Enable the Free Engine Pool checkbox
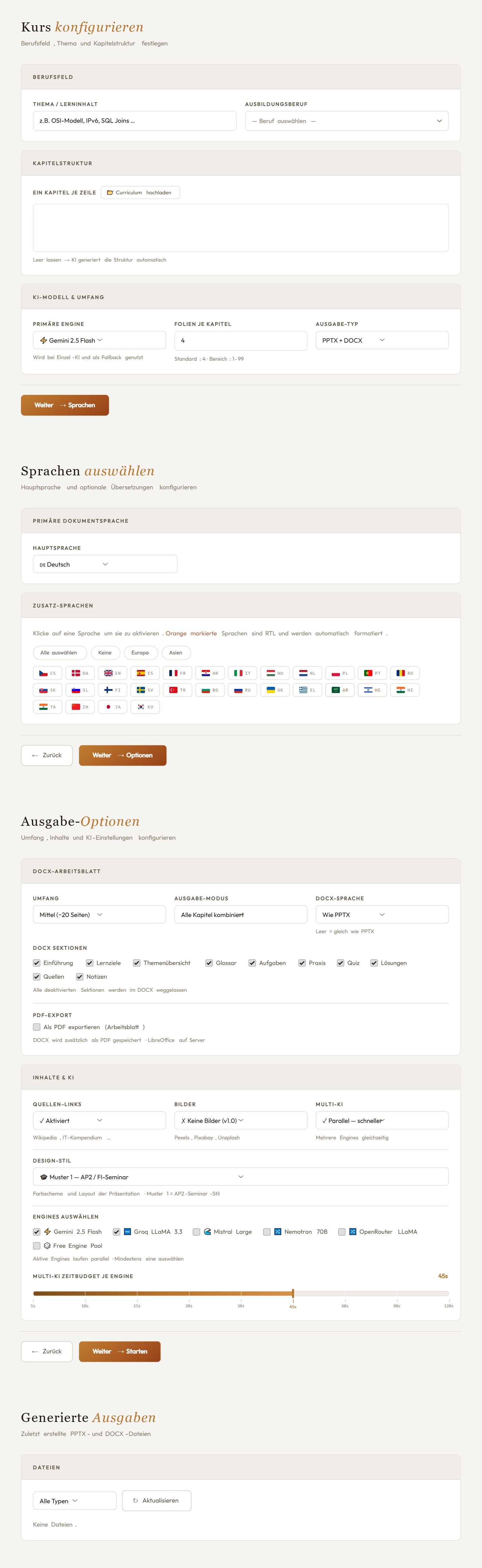This screenshot has height=1568, width=482. pyautogui.click(x=36, y=1246)
